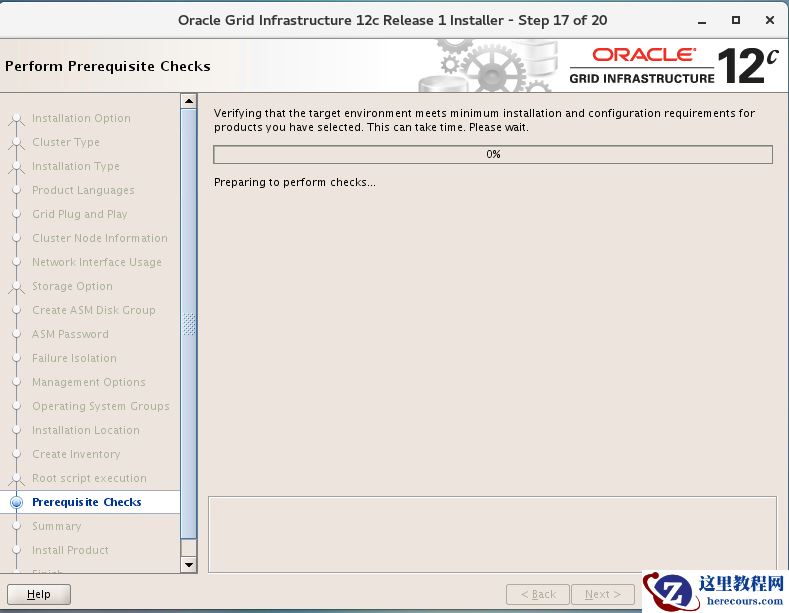Select Network Interface Usage step
This screenshot has width=789, height=613.
[97, 262]
